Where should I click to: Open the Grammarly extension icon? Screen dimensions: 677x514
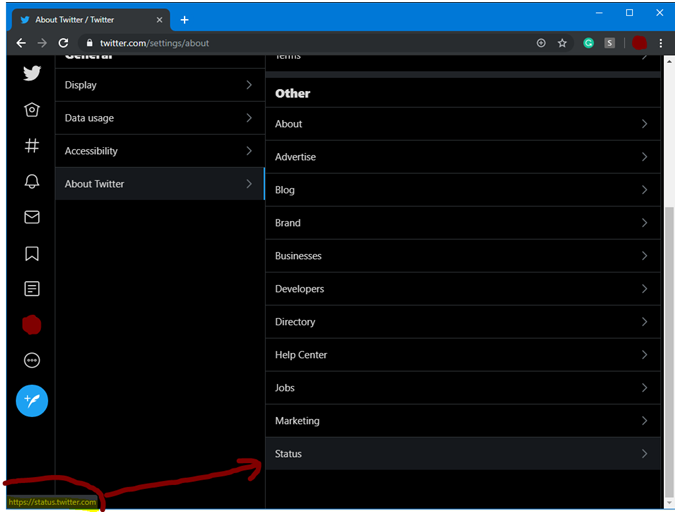tap(588, 43)
